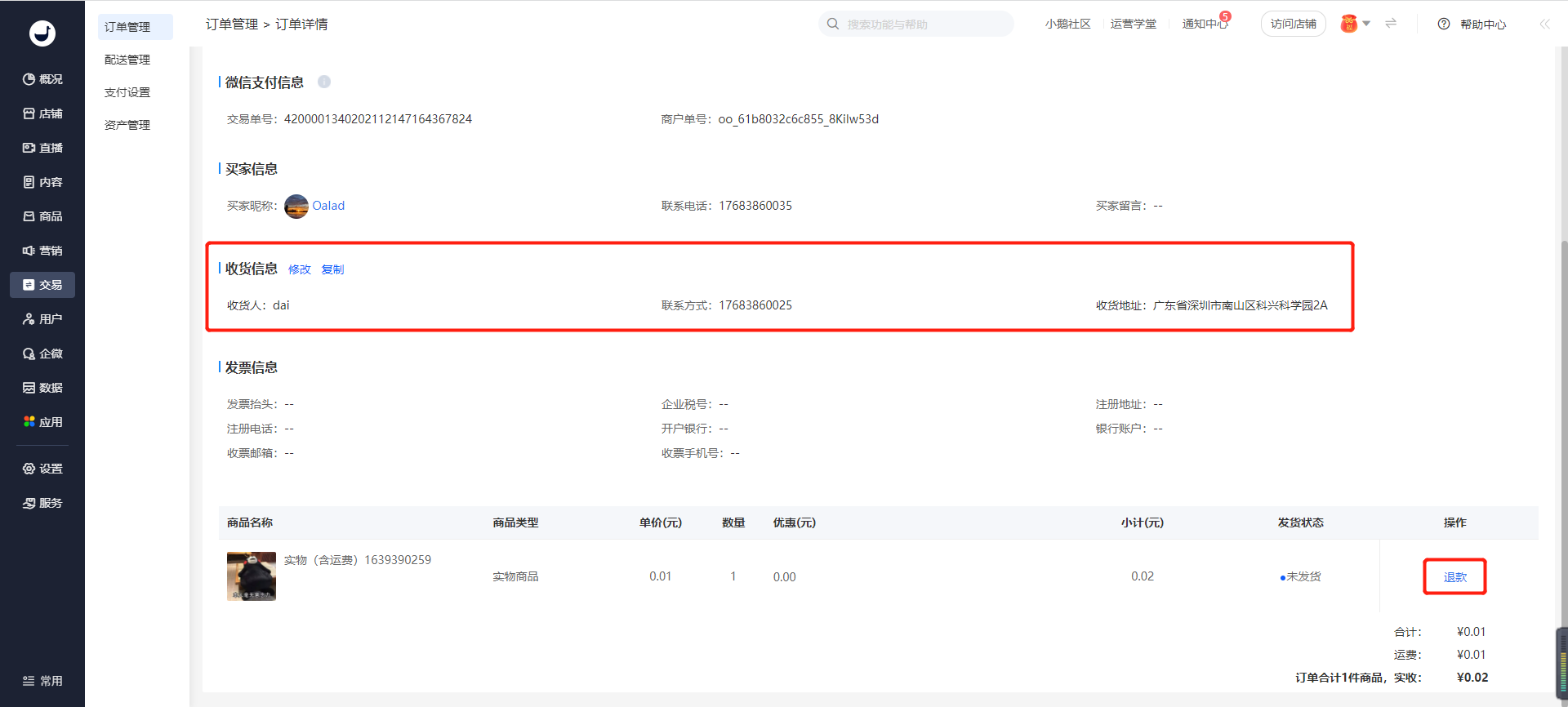
Task: Open buyer profile link Oalad
Action: [328, 206]
